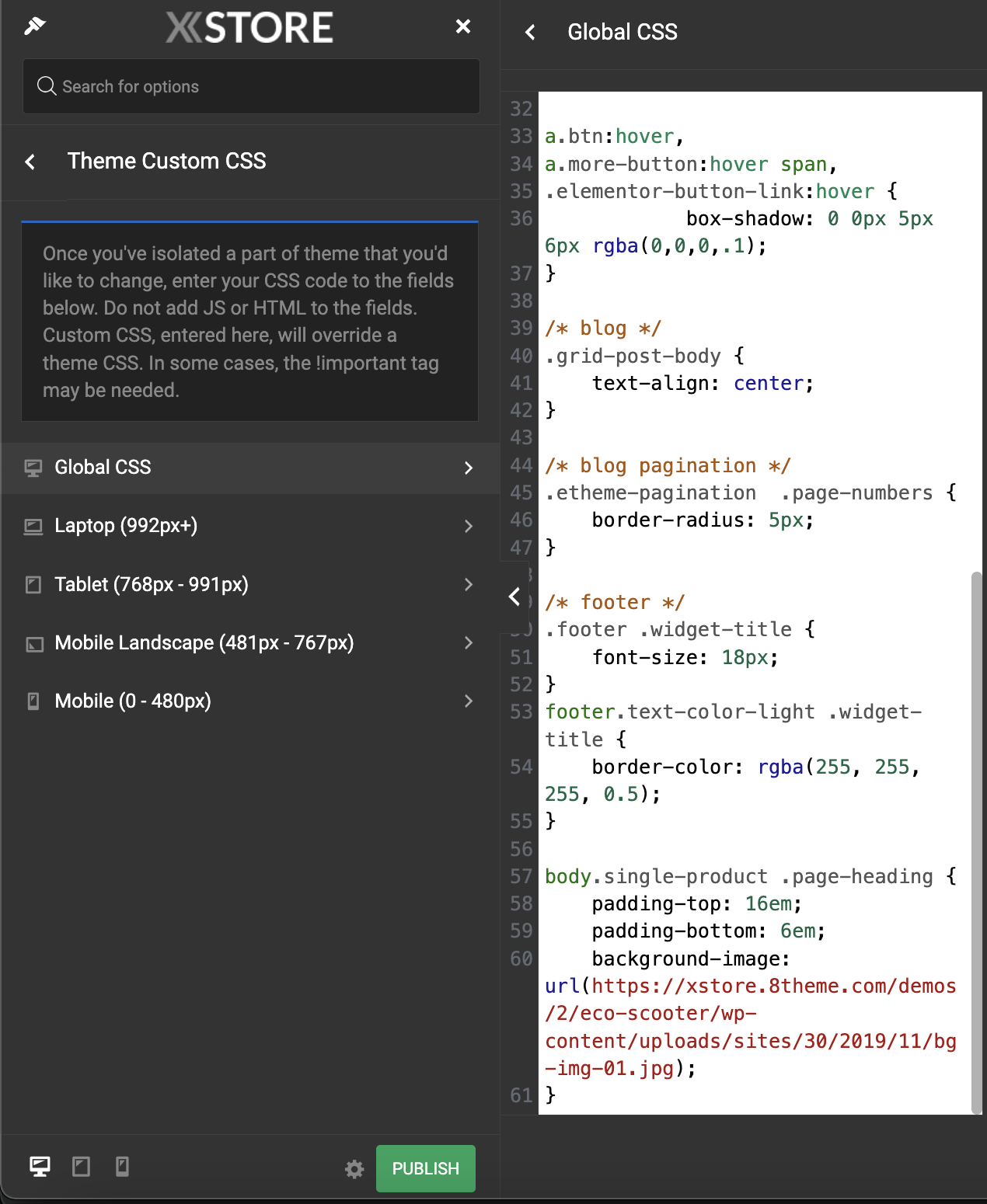Screen dimensions: 987x1204
Task: Expand Mobile Landscape using its chevron
Action: [x=468, y=642]
